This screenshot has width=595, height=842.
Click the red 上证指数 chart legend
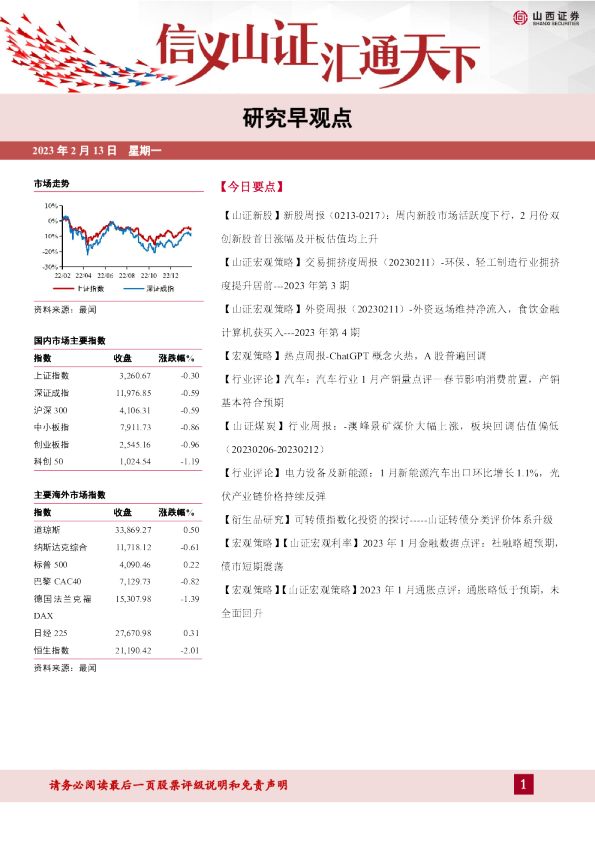tap(78, 288)
